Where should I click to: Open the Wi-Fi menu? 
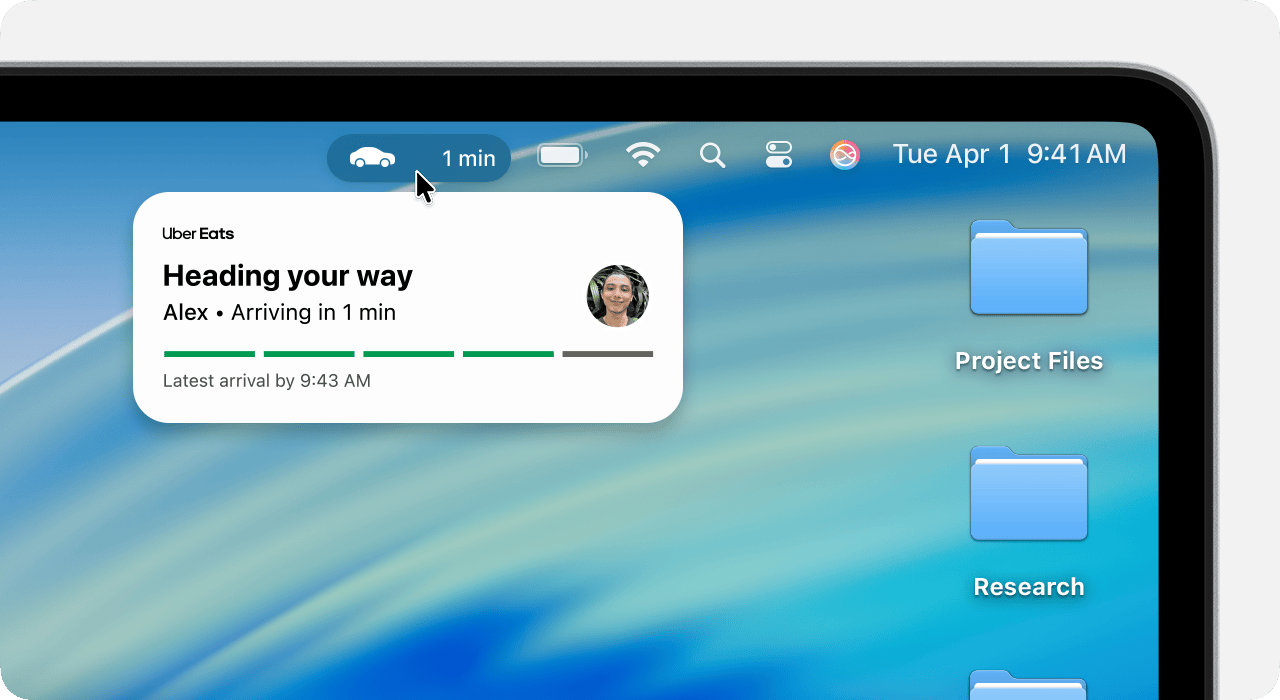(x=643, y=154)
